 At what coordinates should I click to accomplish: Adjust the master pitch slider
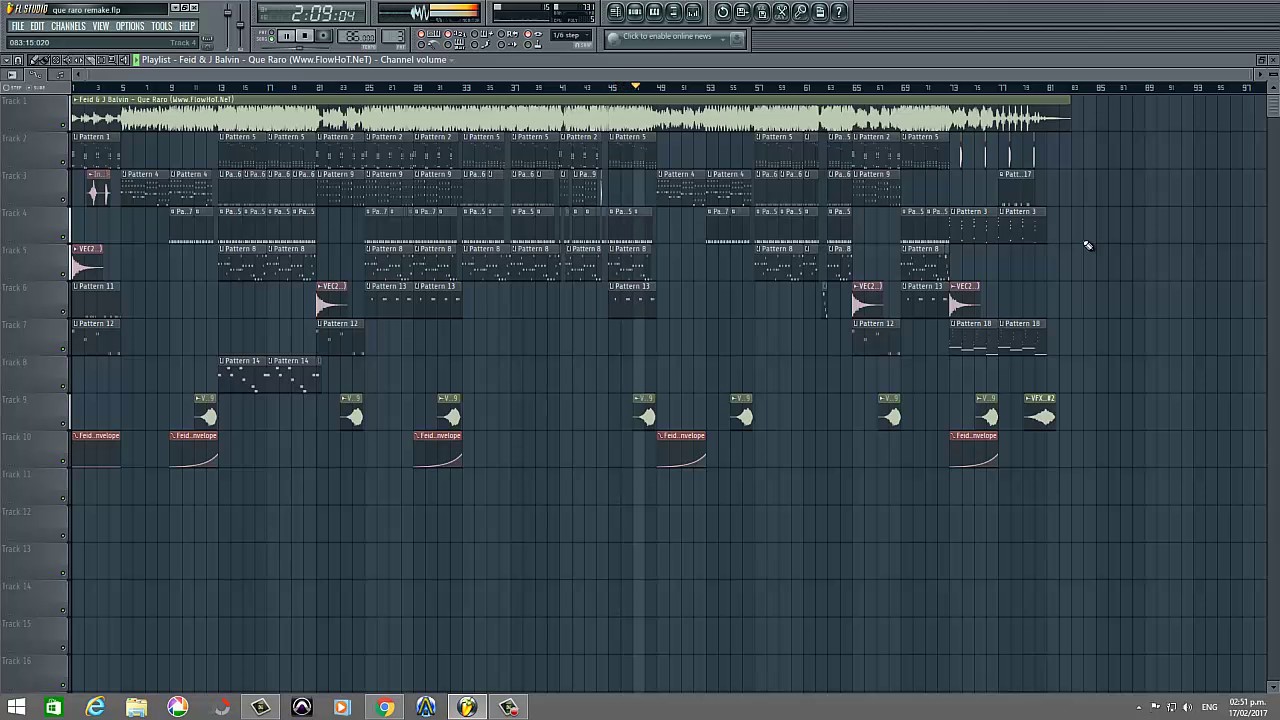click(x=240, y=25)
